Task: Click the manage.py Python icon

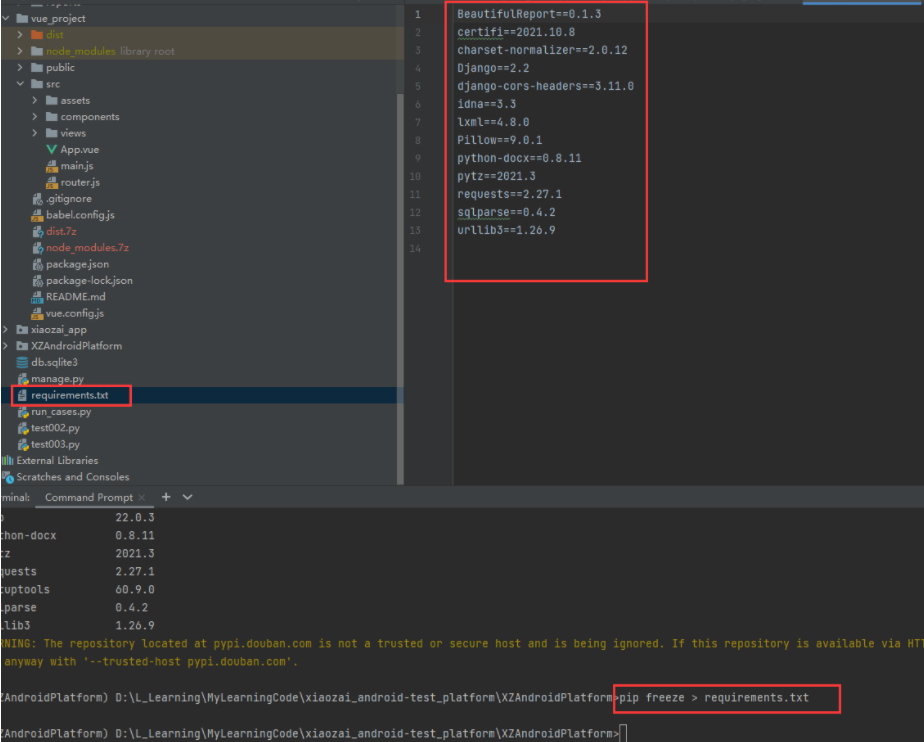Action: click(x=23, y=379)
